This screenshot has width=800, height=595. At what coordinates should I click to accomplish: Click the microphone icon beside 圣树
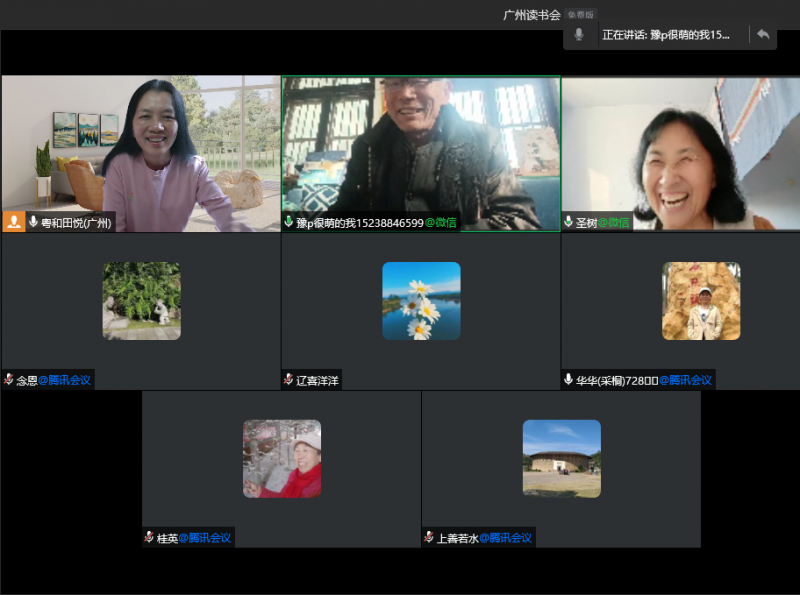tap(569, 222)
